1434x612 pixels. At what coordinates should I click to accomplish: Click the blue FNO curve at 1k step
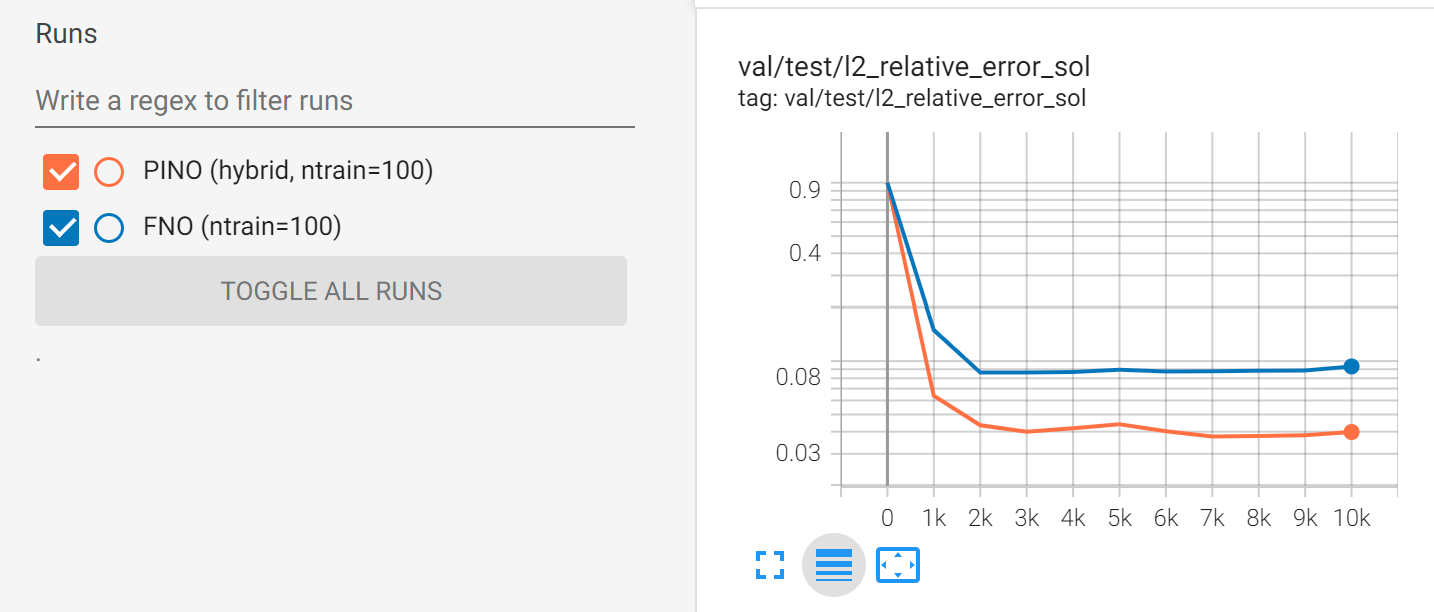pos(933,329)
